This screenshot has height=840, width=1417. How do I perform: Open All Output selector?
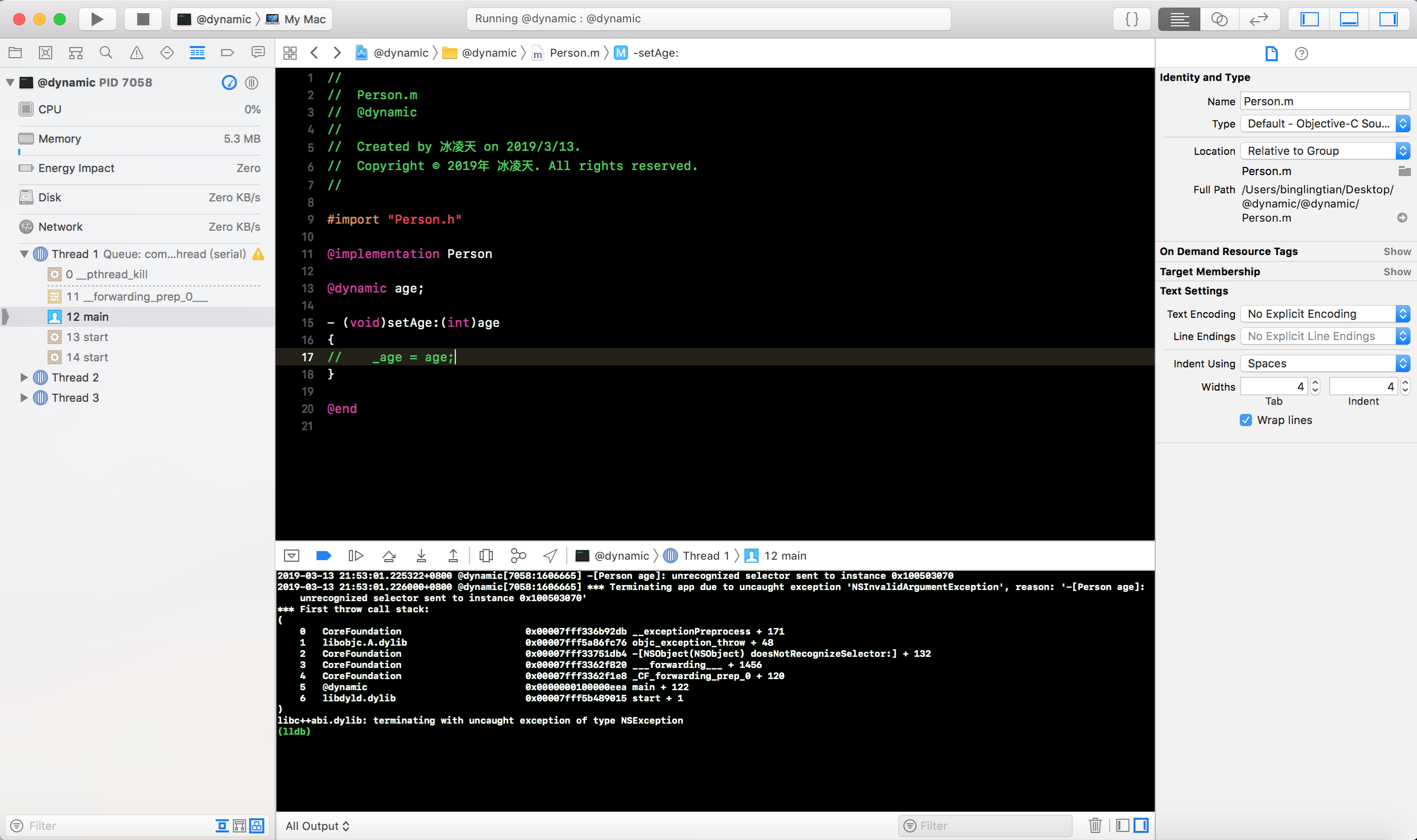tap(317, 826)
